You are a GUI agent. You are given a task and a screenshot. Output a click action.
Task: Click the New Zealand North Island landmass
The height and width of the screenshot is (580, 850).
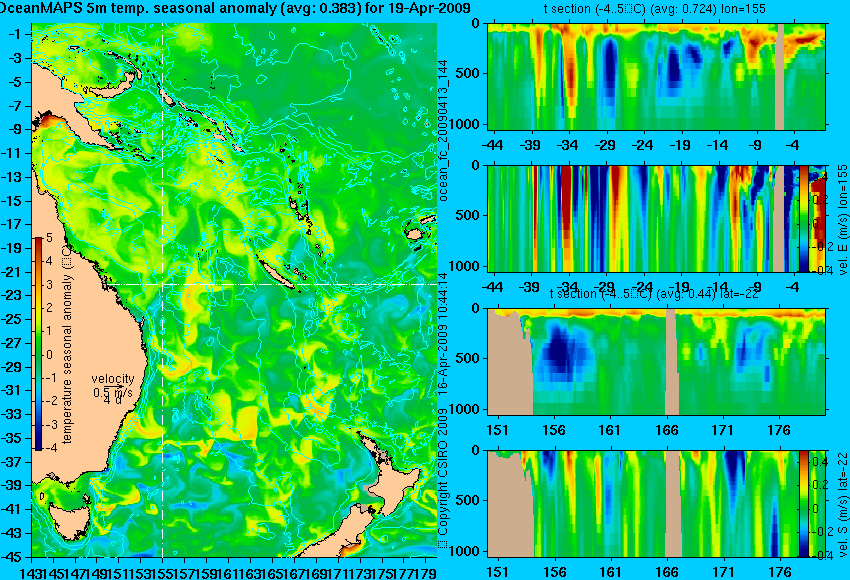(x=396, y=488)
